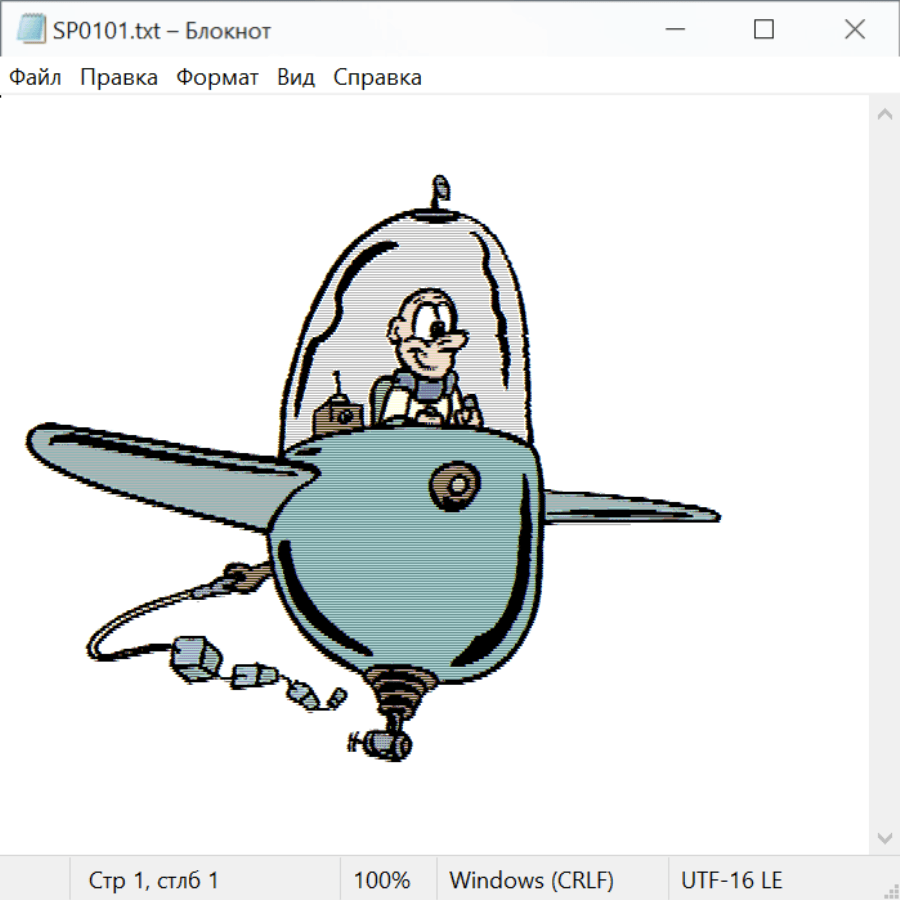
Task: Close the SP0101.txt Notepad window
Action: pyautogui.click(x=855, y=30)
